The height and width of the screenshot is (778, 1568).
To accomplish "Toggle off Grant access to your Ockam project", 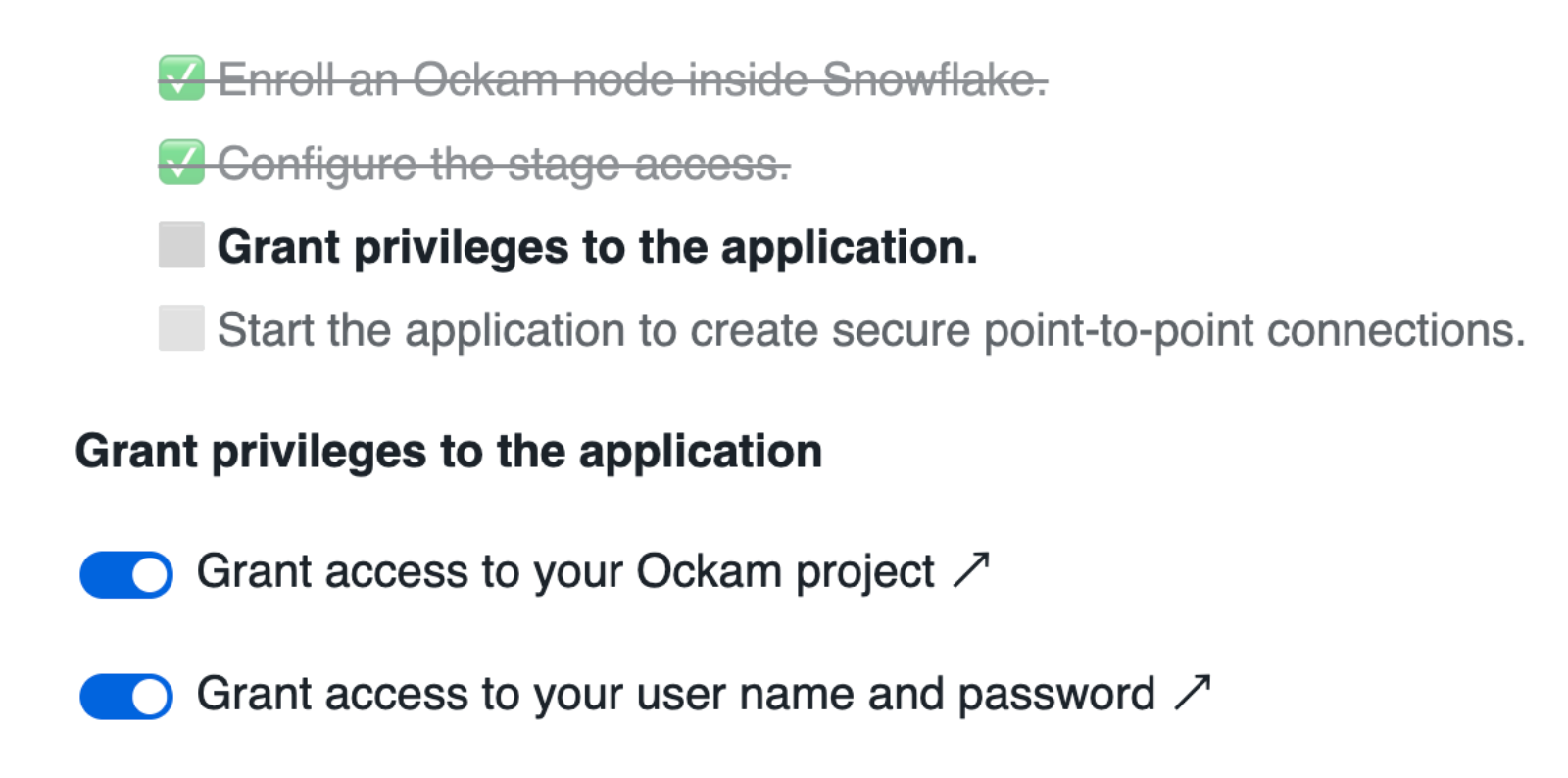I will (126, 574).
